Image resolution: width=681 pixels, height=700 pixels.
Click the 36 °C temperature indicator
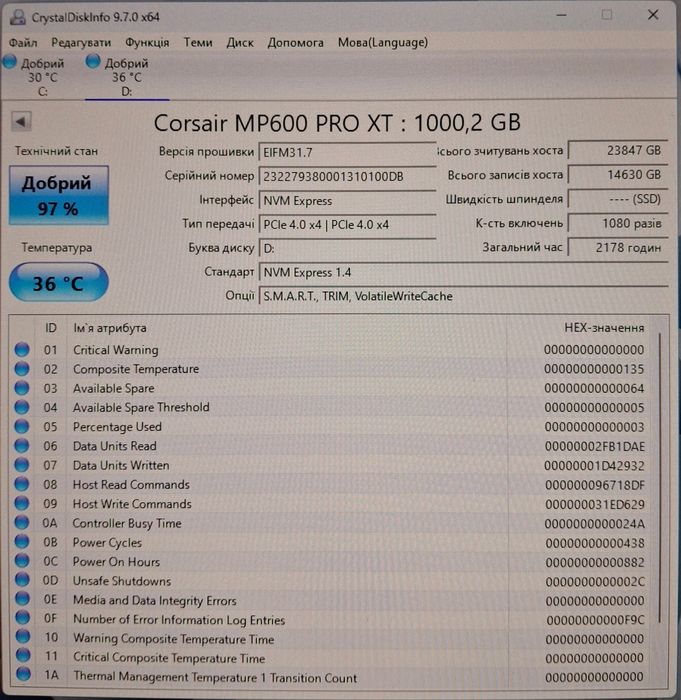pyautogui.click(x=58, y=283)
